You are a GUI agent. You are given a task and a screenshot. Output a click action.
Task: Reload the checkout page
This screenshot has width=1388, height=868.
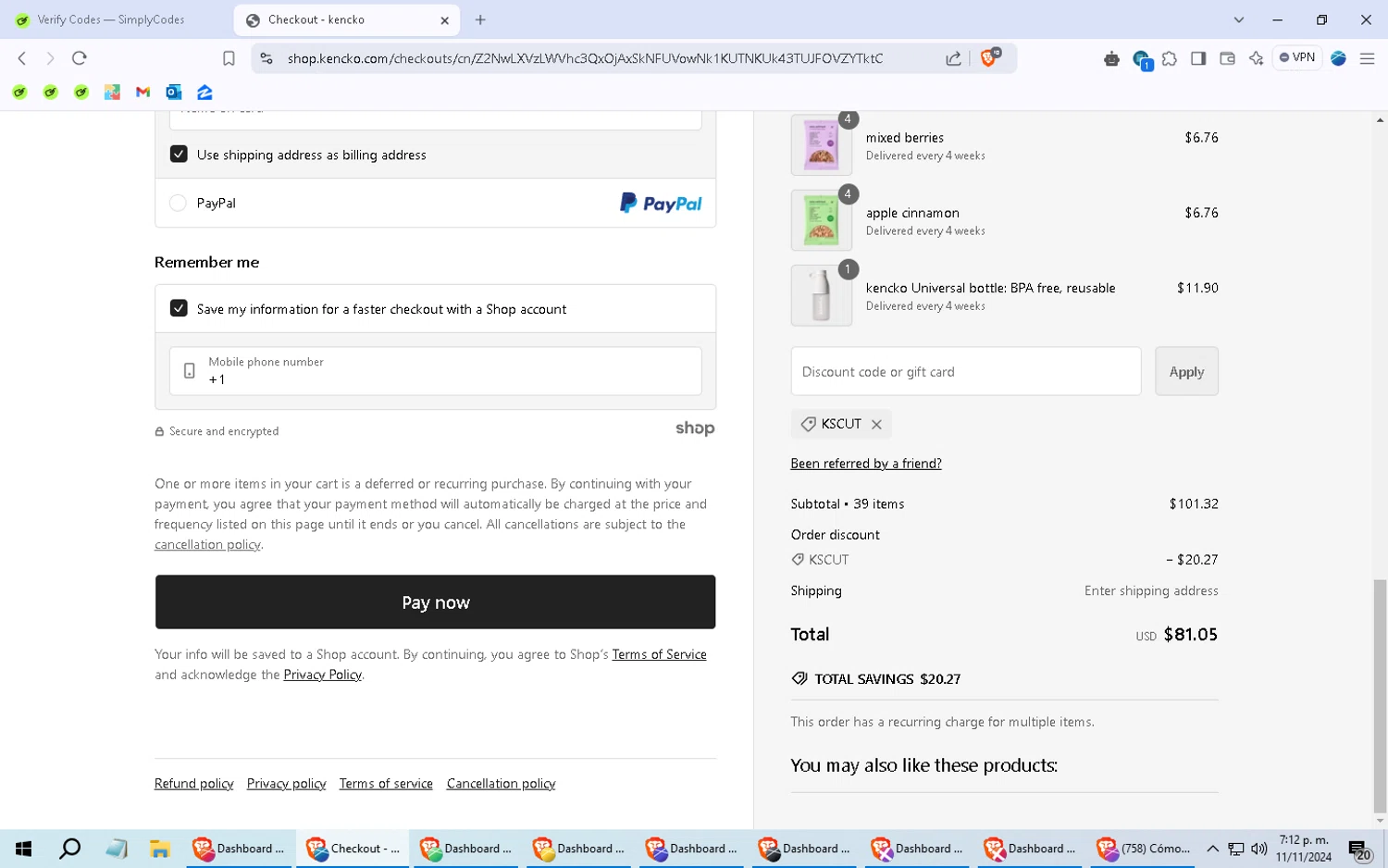pos(80,58)
